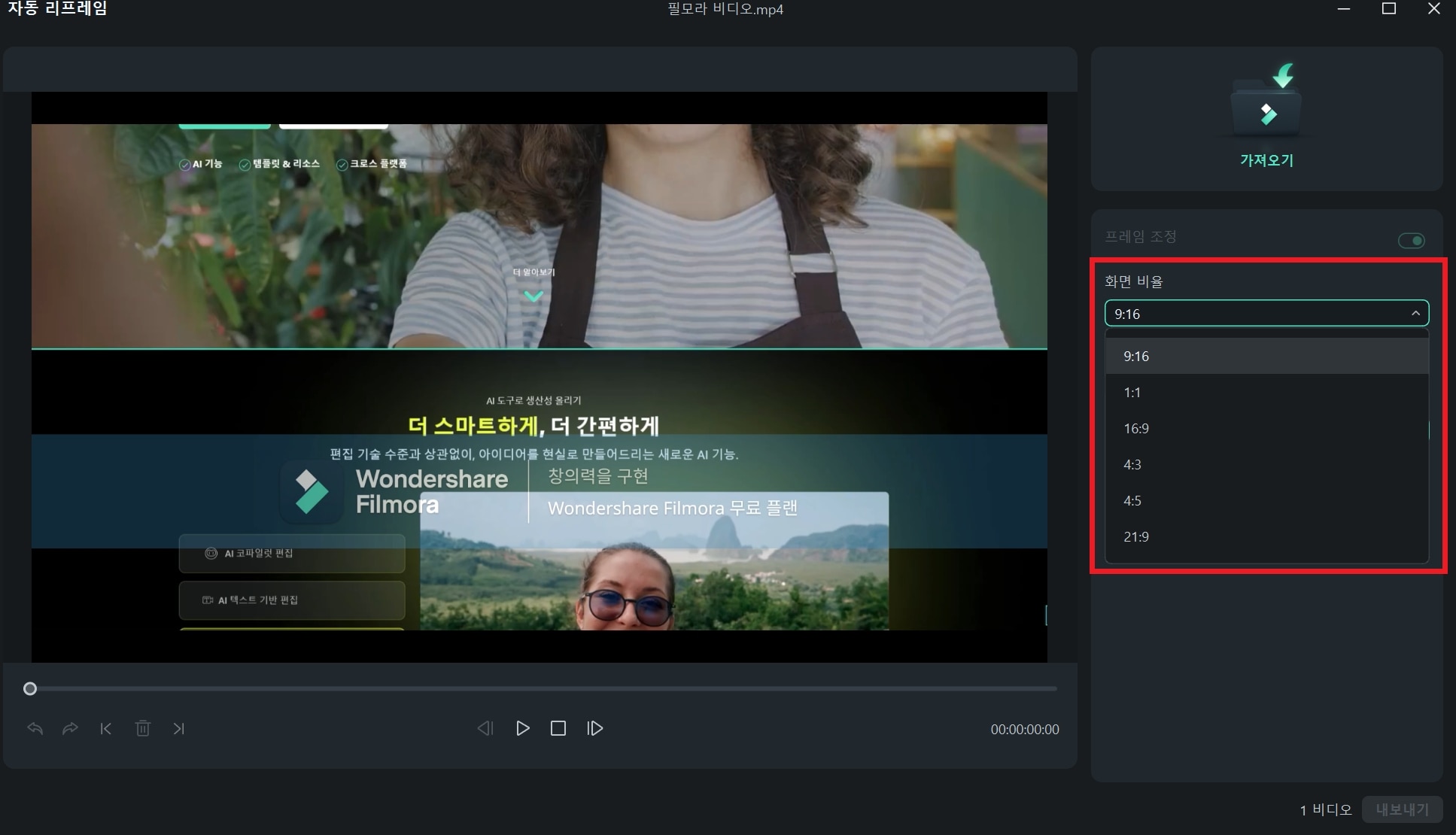Click the undo arrow icon

[35, 728]
